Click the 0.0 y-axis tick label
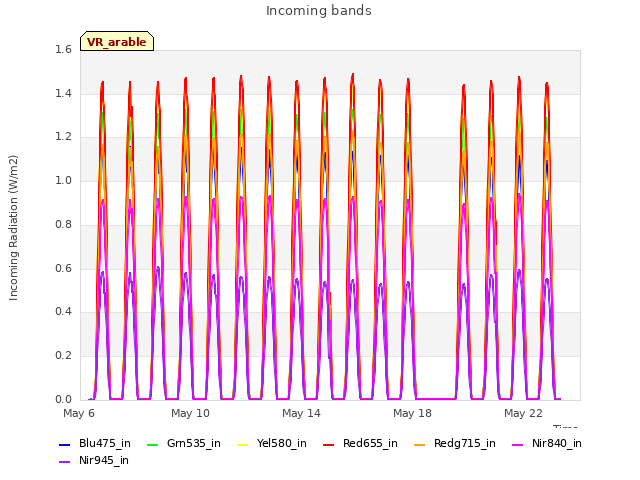640x480 pixels. click(x=63, y=399)
